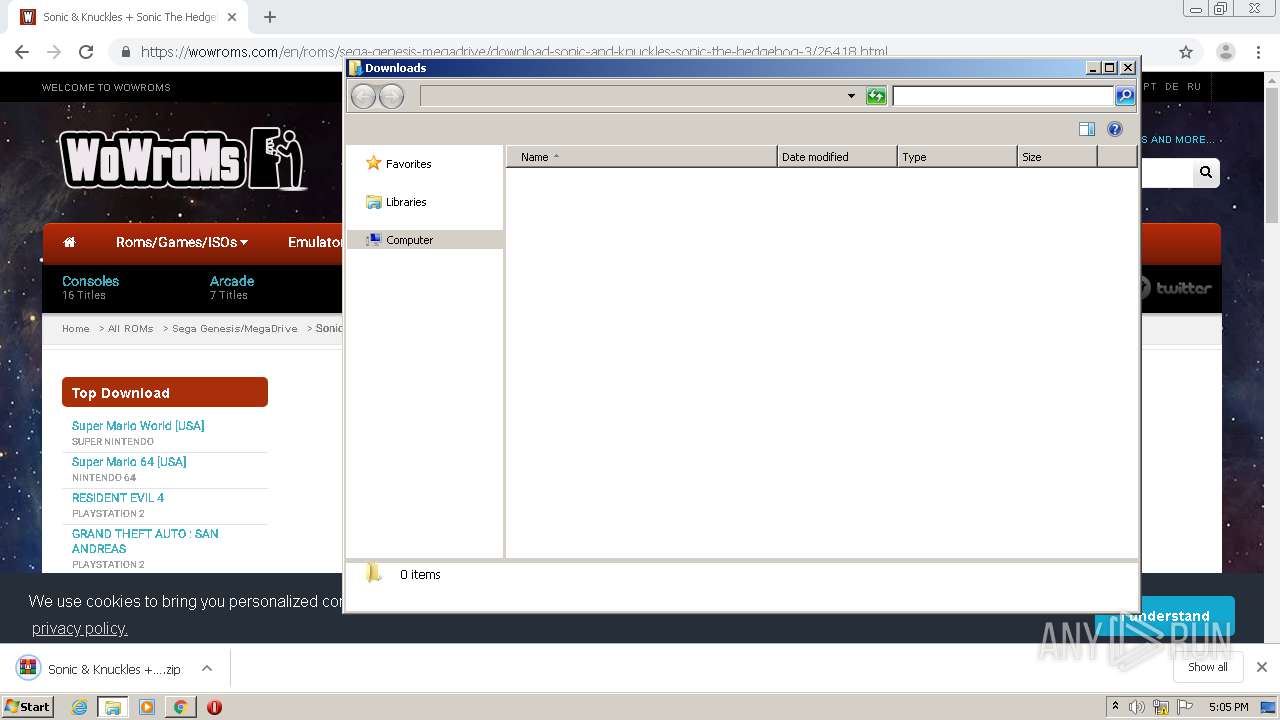Click the Home breadcrumb link

[76, 328]
